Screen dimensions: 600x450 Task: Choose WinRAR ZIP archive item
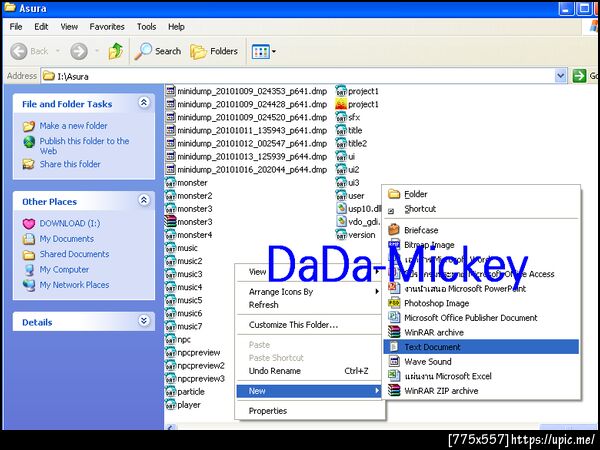pyautogui.click(x=481, y=391)
